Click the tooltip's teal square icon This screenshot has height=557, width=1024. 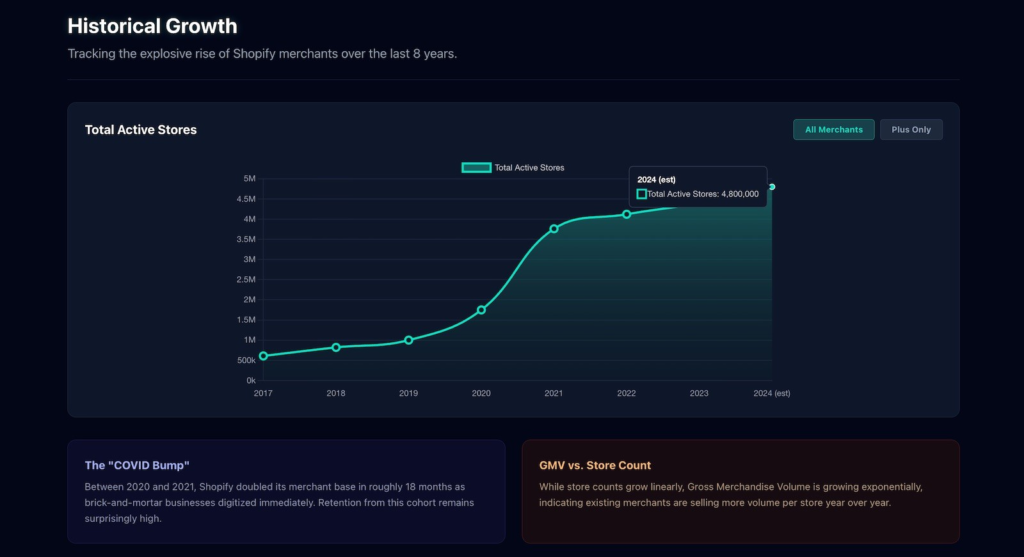[642, 194]
